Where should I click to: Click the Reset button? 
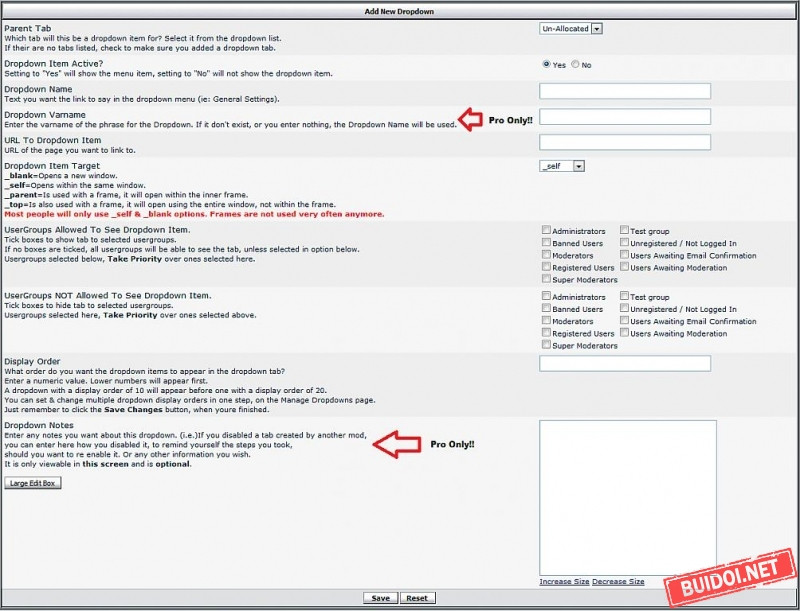click(417, 598)
